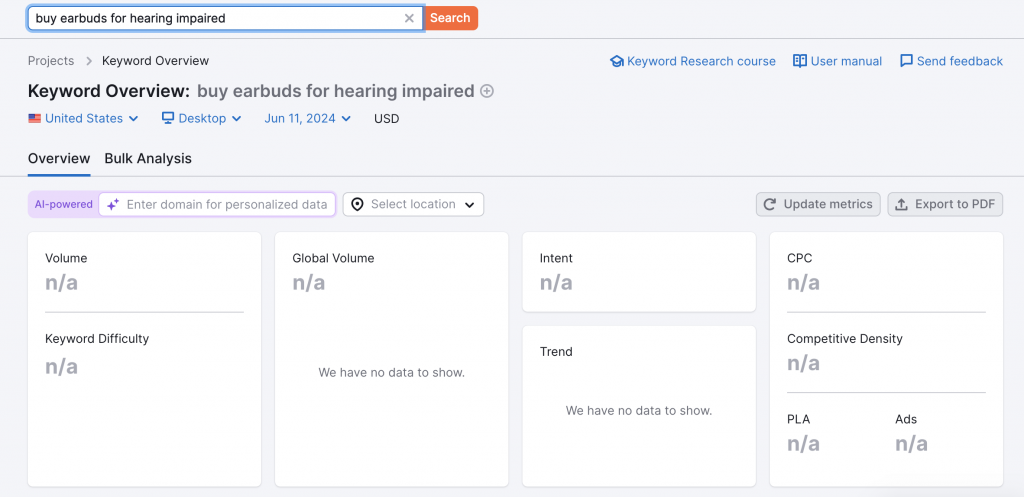This screenshot has height=497, width=1024.
Task: Click the Export to PDF button
Action: (945, 204)
